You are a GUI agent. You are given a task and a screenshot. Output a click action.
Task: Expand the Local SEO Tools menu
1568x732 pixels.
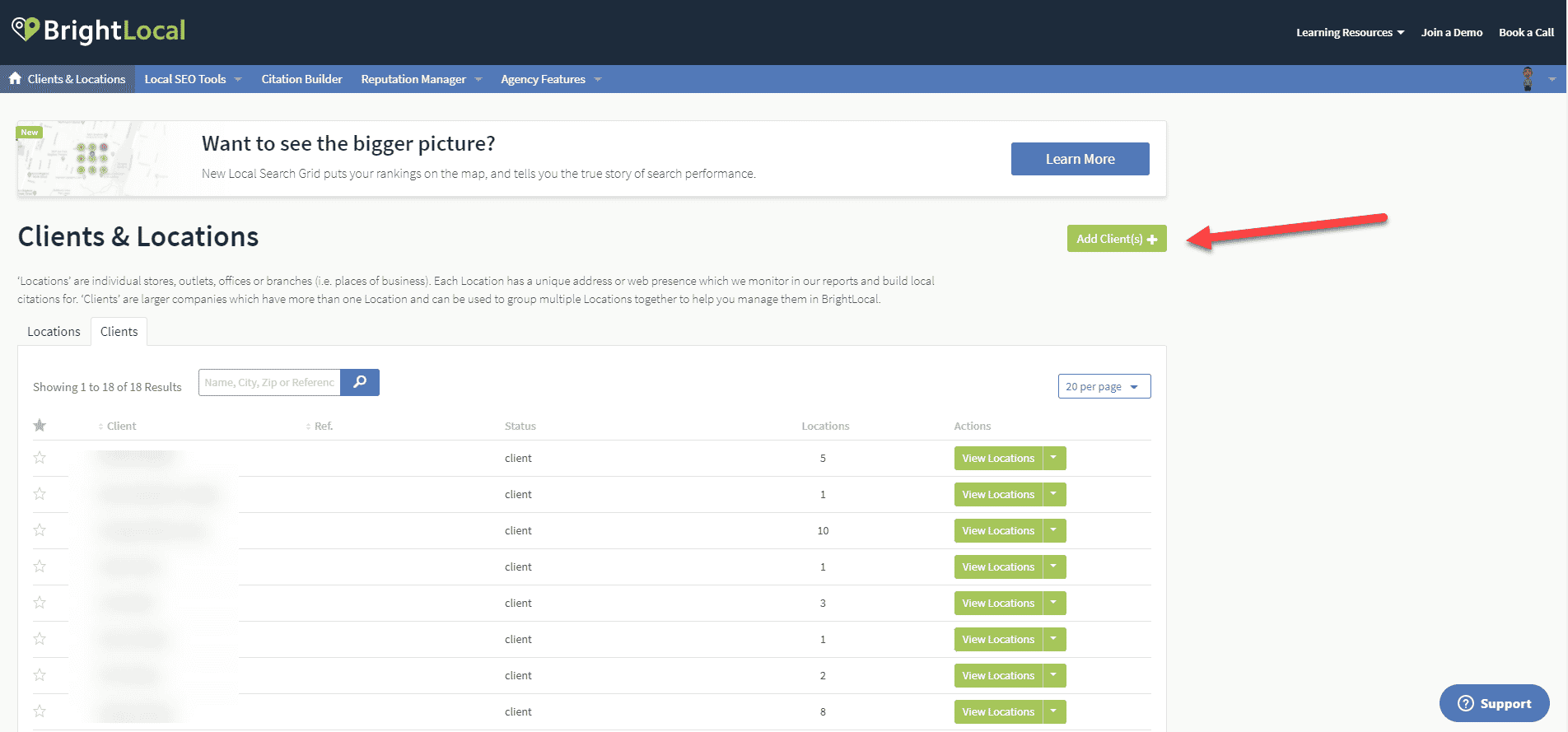(193, 79)
